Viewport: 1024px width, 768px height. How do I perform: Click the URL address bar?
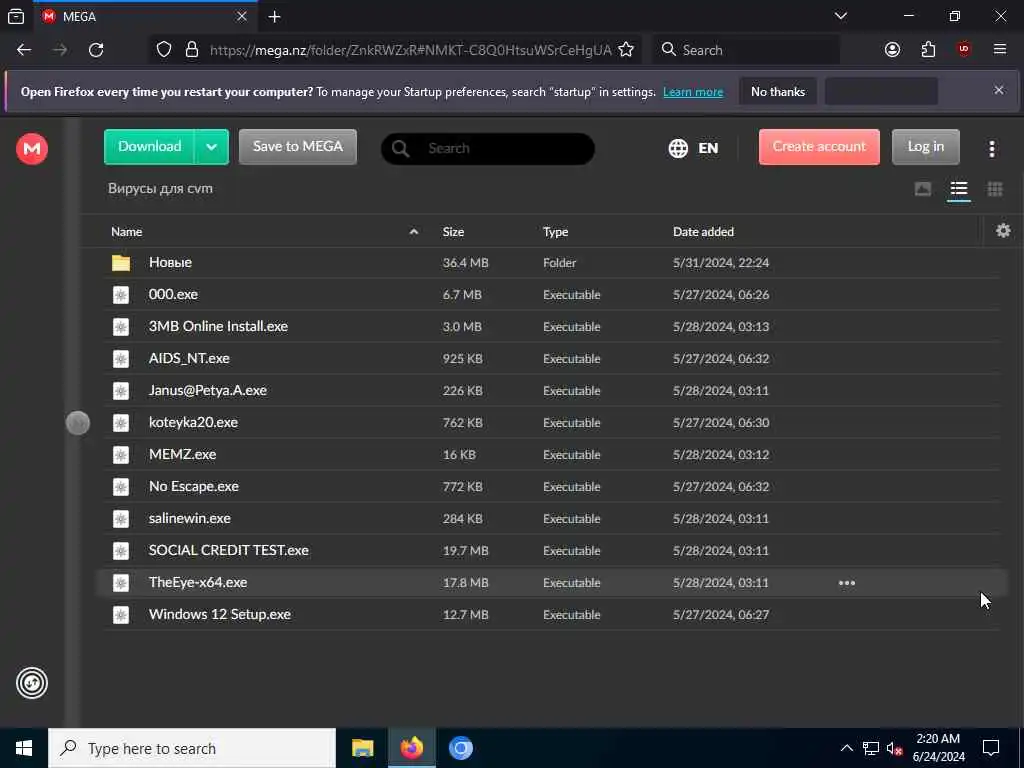click(410, 50)
